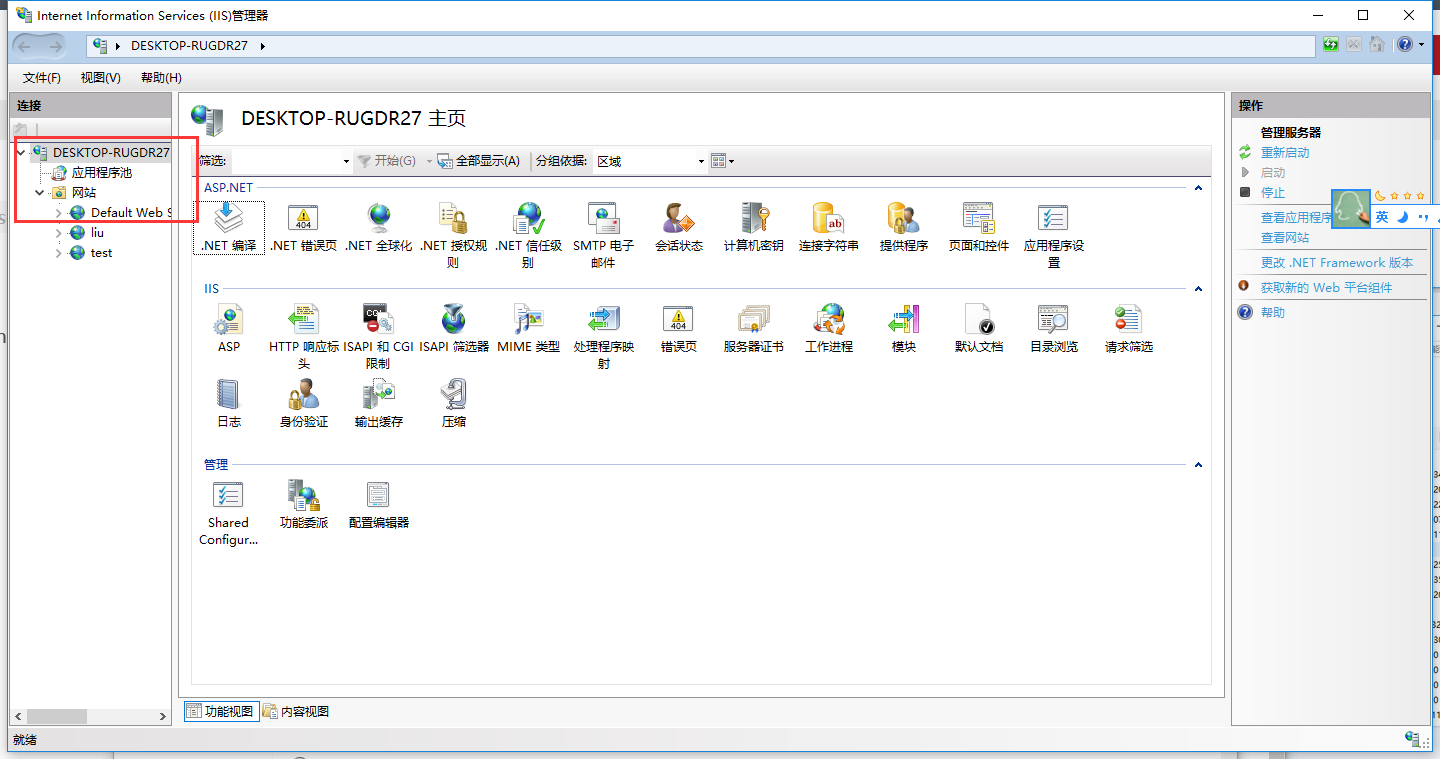Click the 重新启动 server action
The image size is (1440, 759).
click(1285, 153)
